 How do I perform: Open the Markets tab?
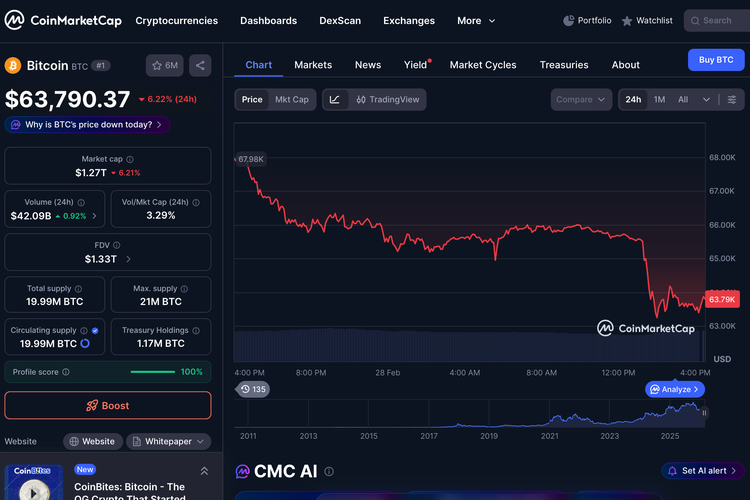[x=313, y=65]
